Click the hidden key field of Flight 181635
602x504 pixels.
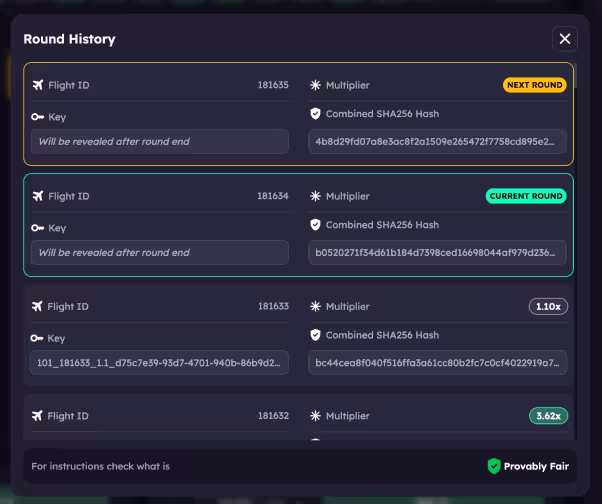[160, 142]
